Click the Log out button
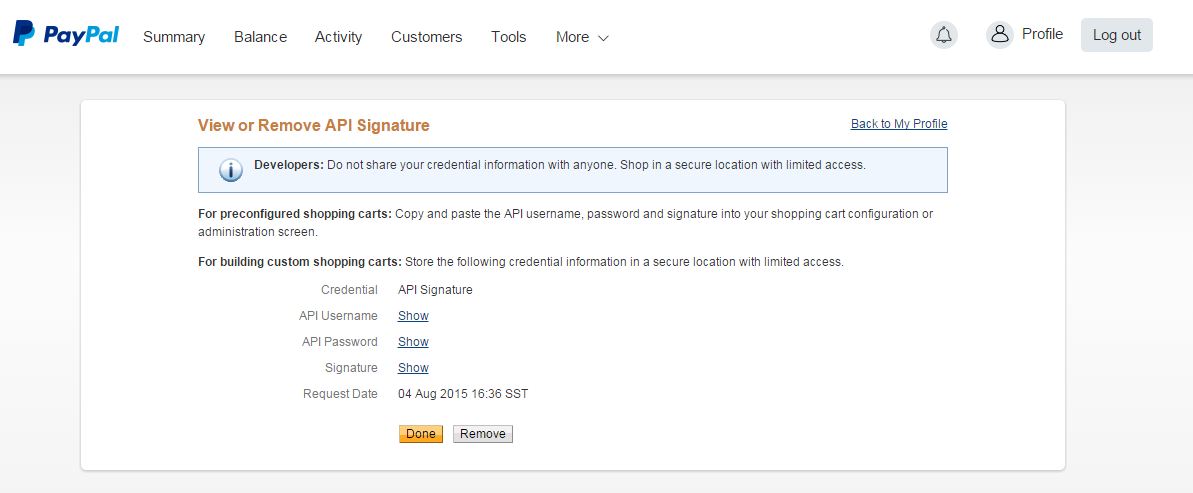 (1116, 35)
